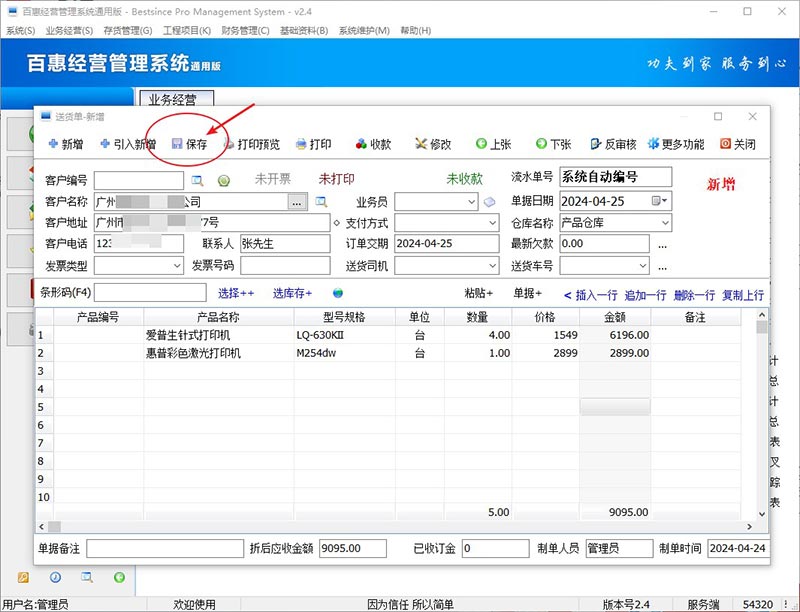800x612 pixels.
Task: Click the green back arrow icon at bottom
Action: click(119, 577)
